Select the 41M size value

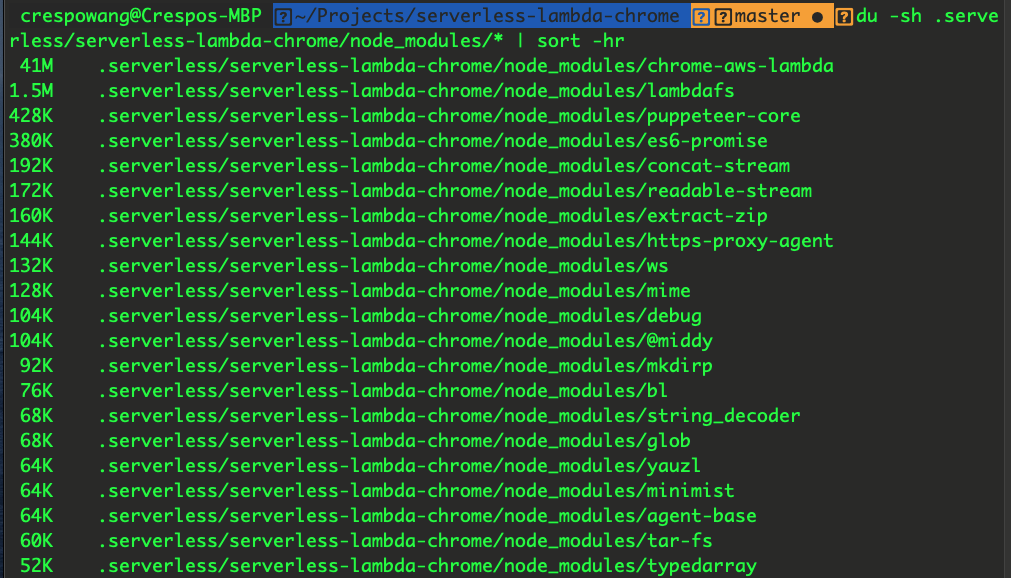[37, 66]
